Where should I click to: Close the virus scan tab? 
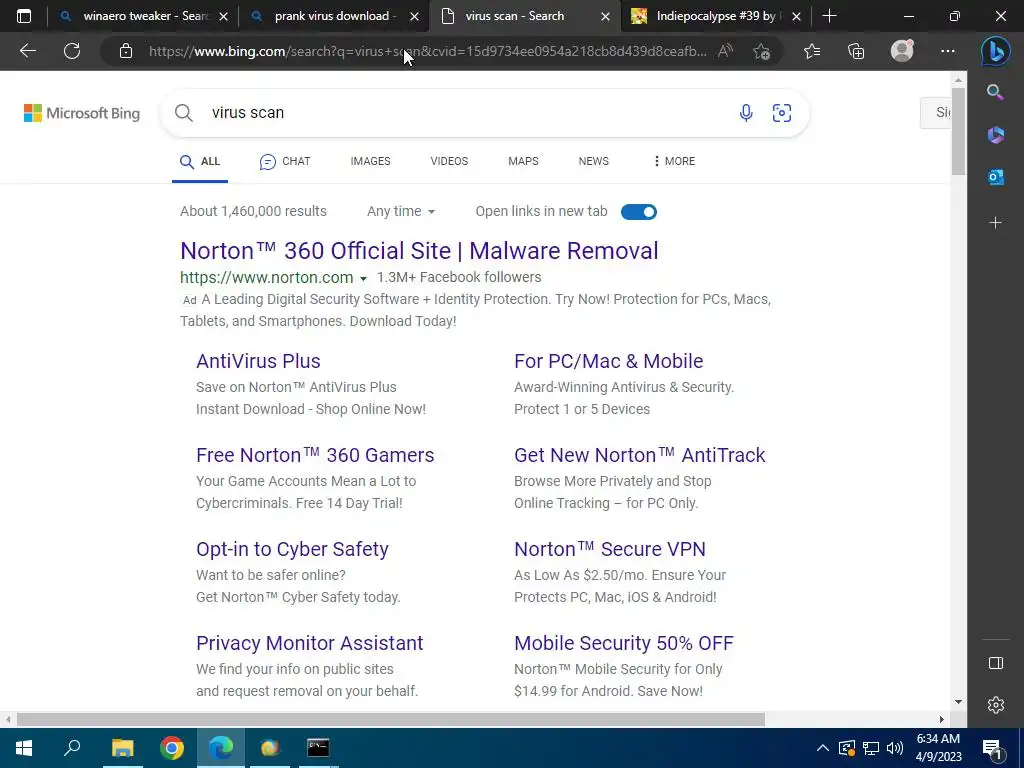pyautogui.click(x=605, y=16)
